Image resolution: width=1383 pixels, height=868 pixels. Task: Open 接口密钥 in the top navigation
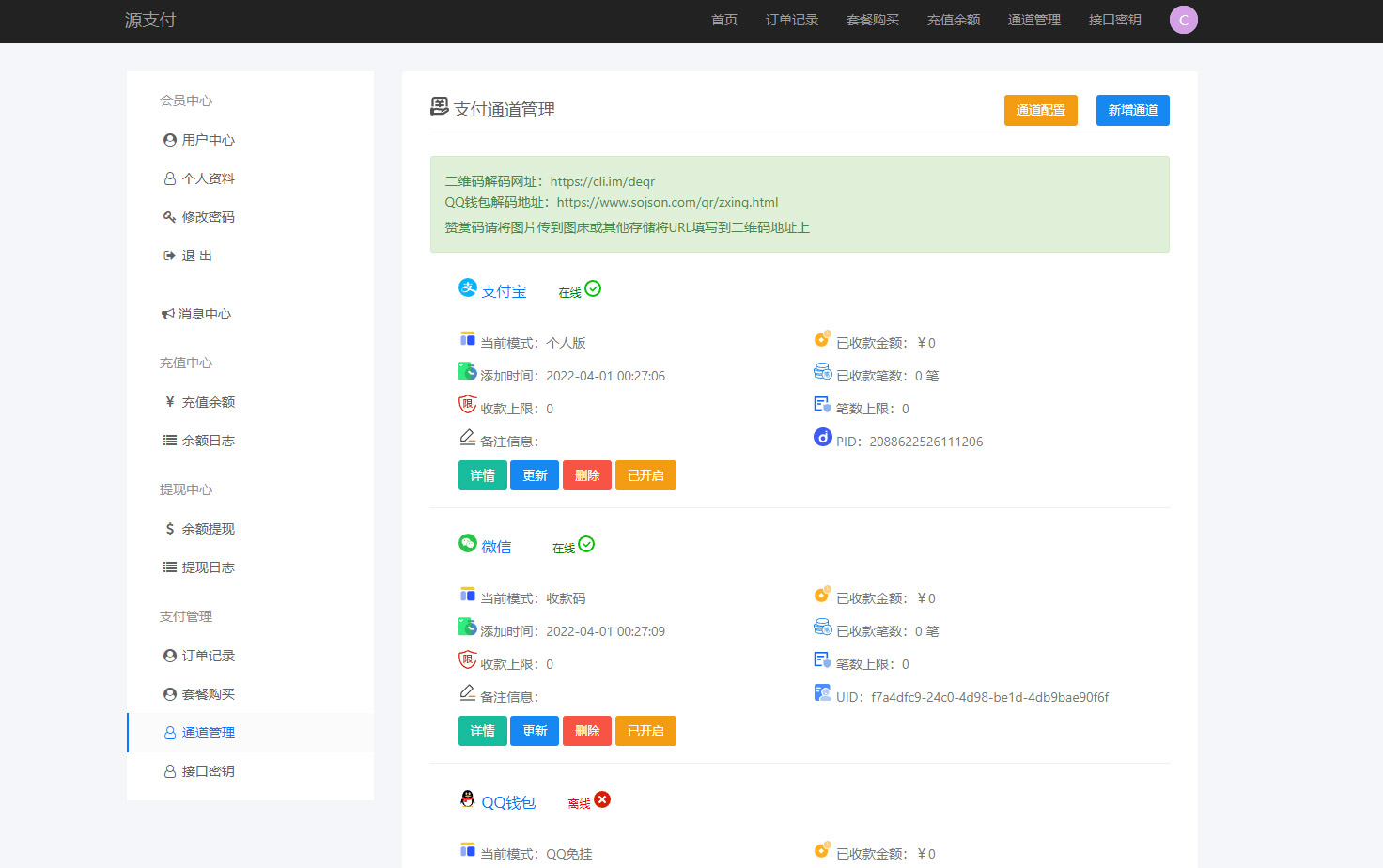pyautogui.click(x=1115, y=20)
